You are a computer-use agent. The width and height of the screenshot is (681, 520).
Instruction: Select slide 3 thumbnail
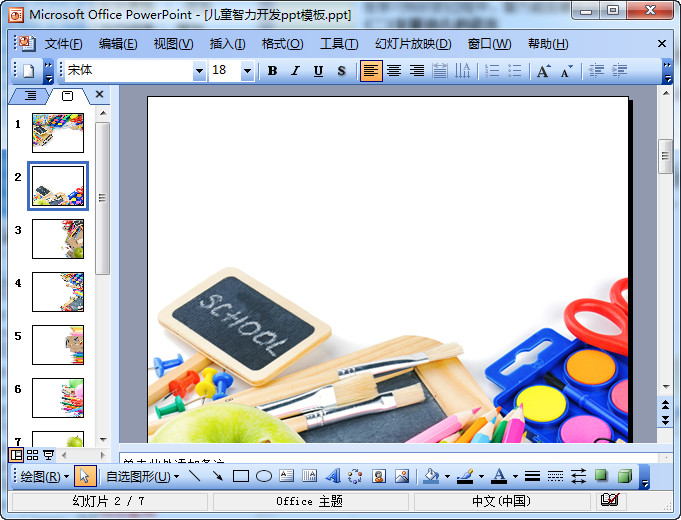tap(58, 239)
